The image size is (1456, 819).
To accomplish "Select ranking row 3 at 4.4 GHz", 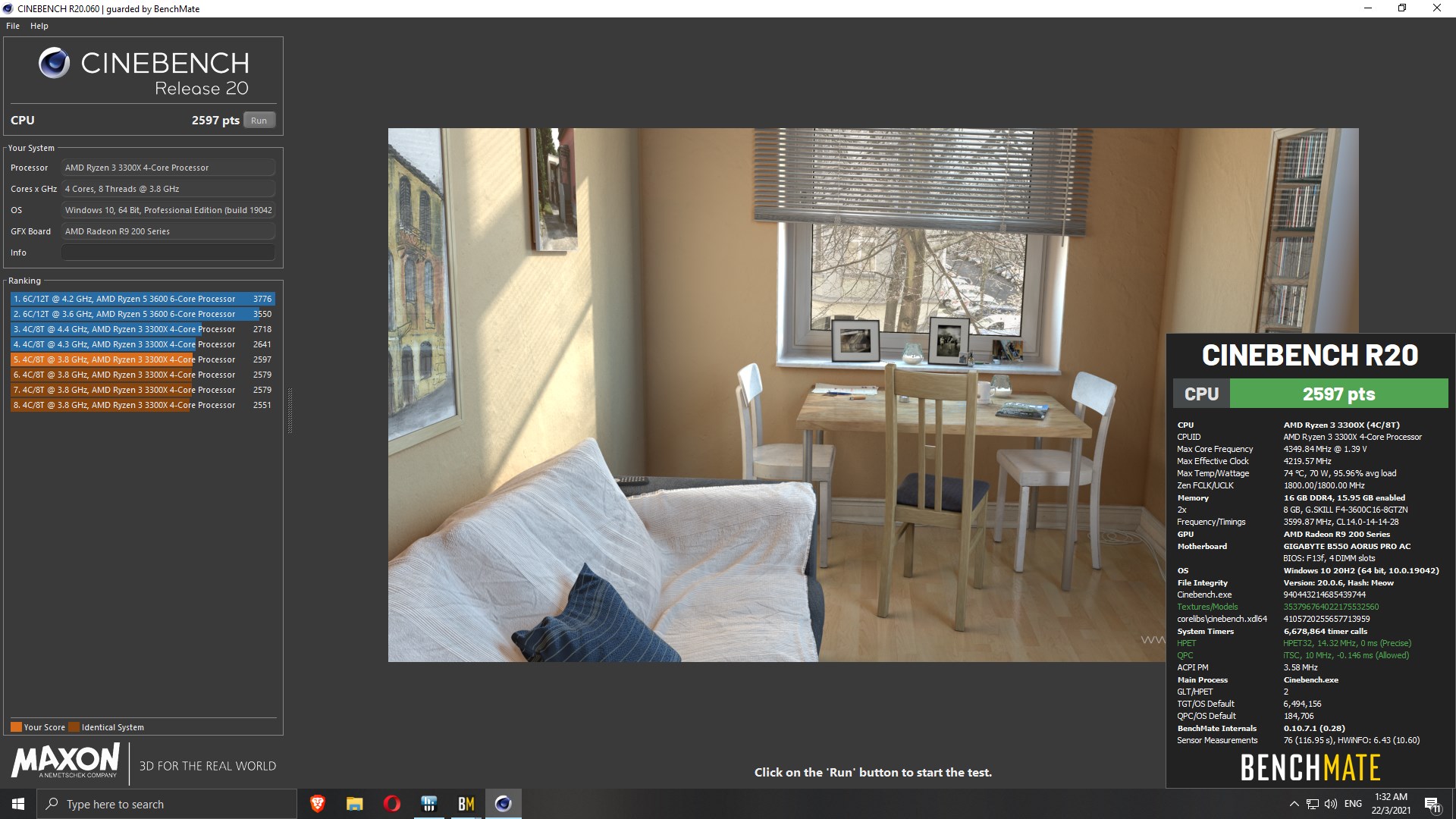I will point(143,329).
